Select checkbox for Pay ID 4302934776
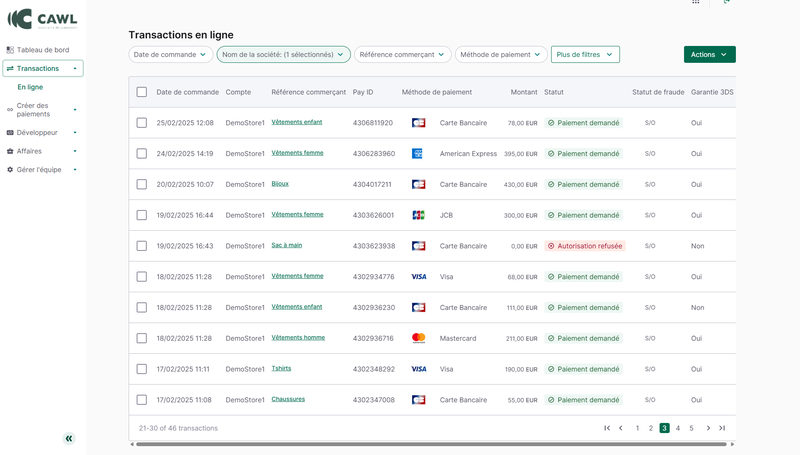The image size is (800, 455). point(142,276)
